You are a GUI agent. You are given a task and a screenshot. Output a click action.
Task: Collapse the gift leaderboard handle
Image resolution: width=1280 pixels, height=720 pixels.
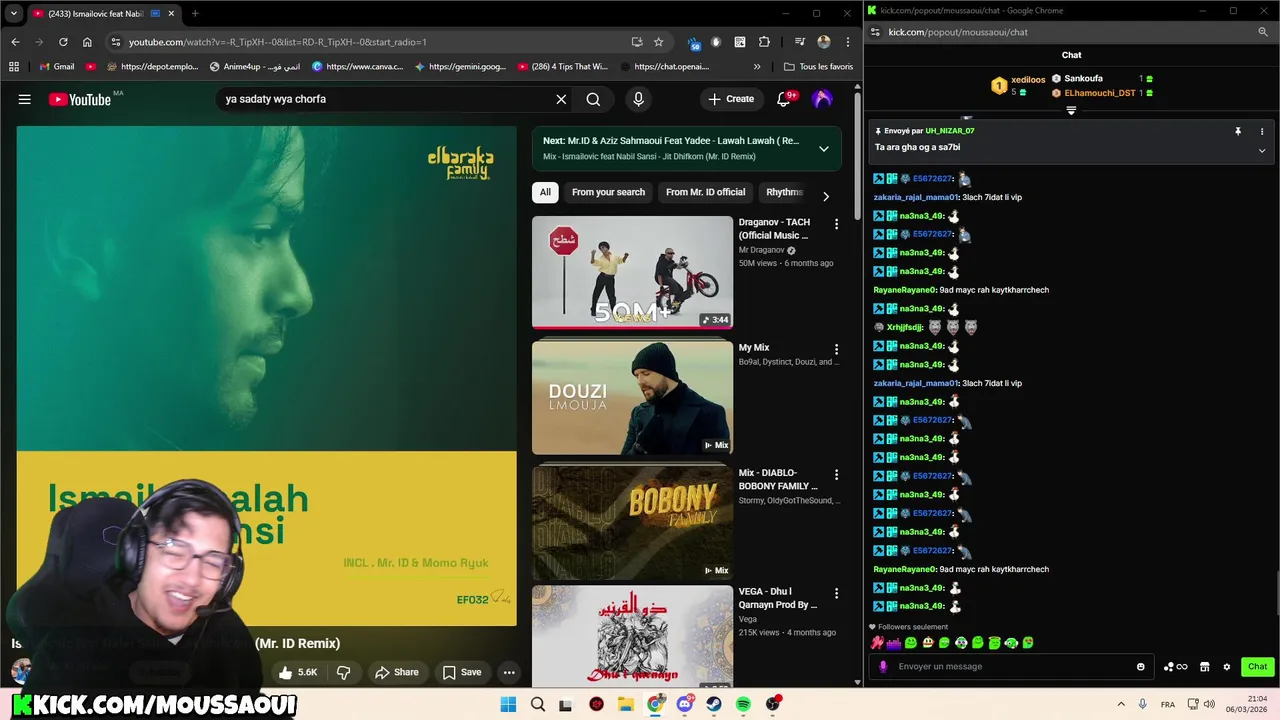[1071, 111]
